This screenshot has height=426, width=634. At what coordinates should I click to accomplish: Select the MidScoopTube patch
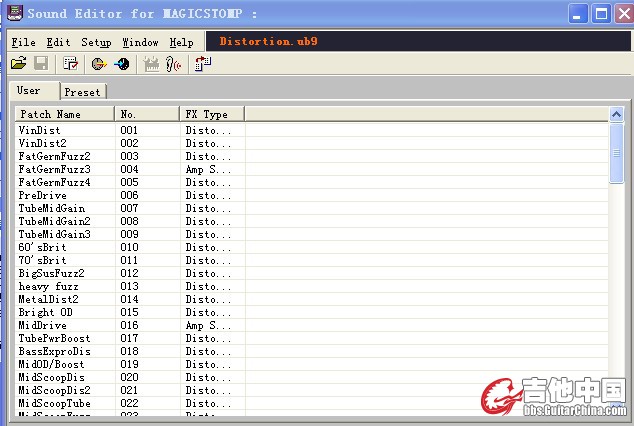point(55,403)
